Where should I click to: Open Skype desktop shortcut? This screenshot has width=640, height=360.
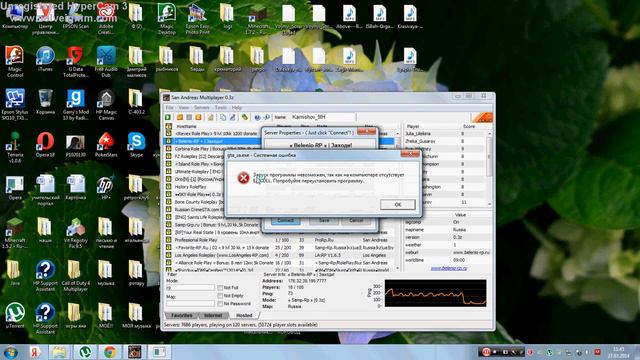136,145
